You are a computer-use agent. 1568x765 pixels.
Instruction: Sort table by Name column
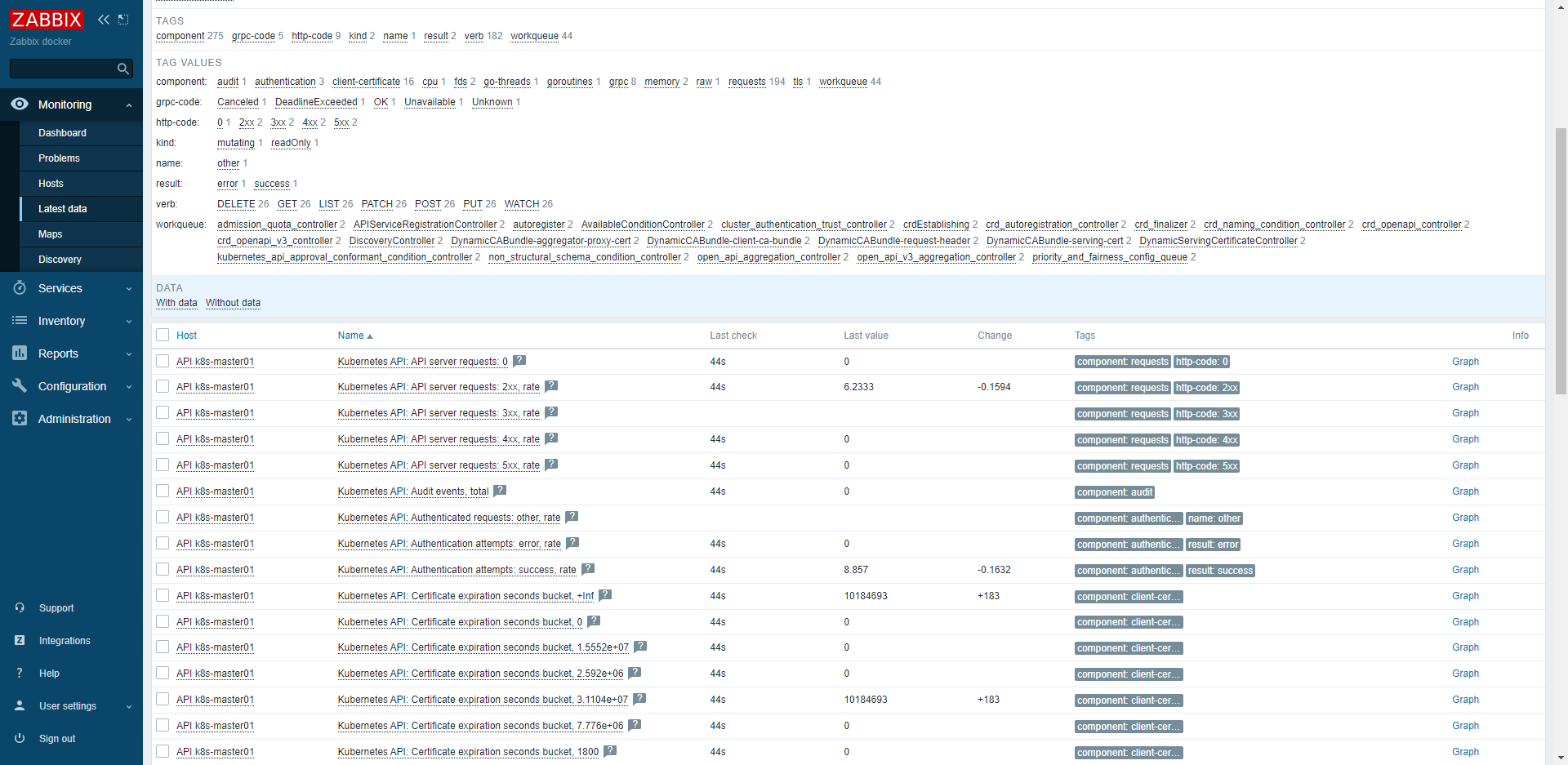[x=354, y=335]
